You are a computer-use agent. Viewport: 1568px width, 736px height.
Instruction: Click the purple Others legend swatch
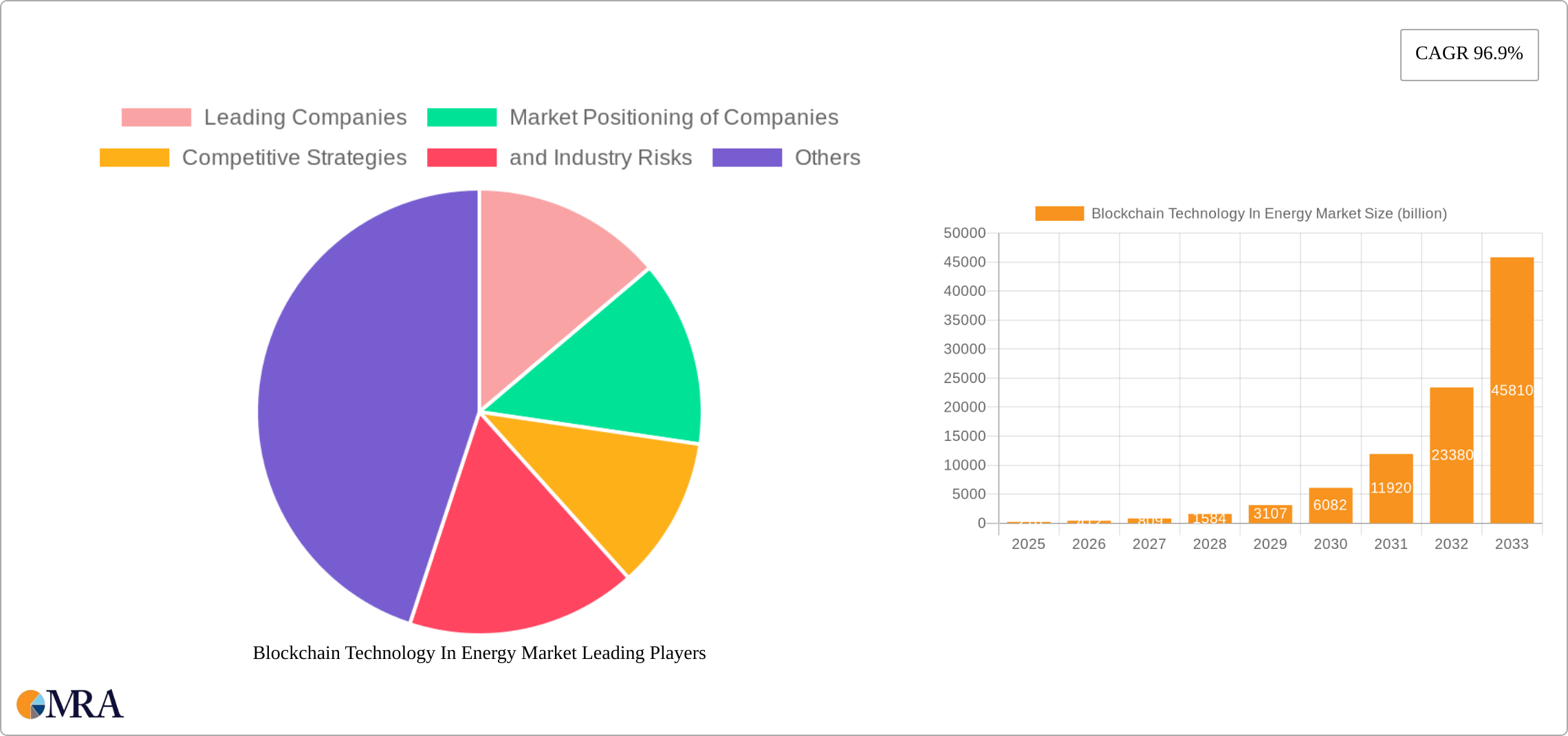click(747, 158)
